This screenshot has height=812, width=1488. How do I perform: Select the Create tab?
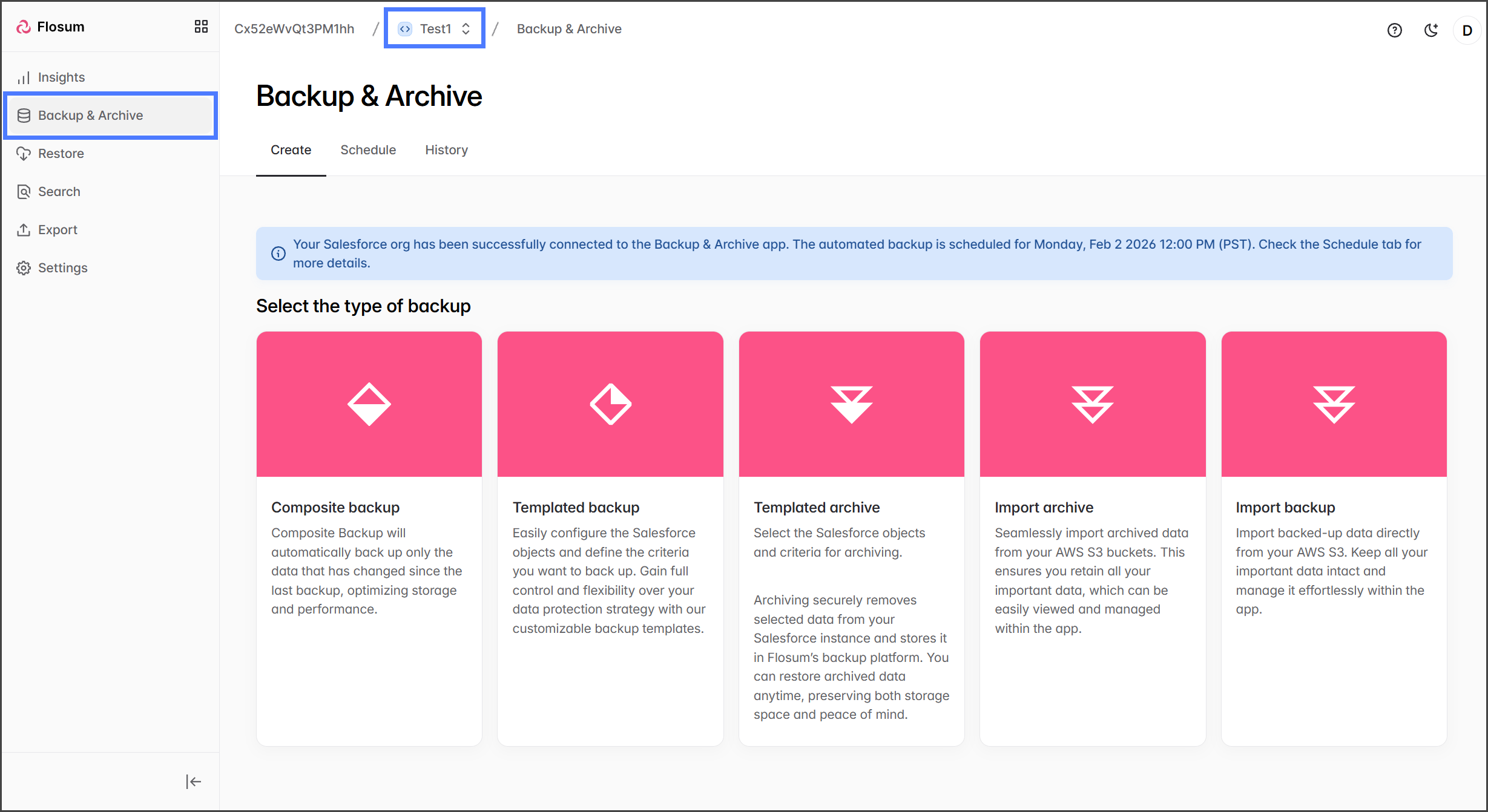coord(291,150)
